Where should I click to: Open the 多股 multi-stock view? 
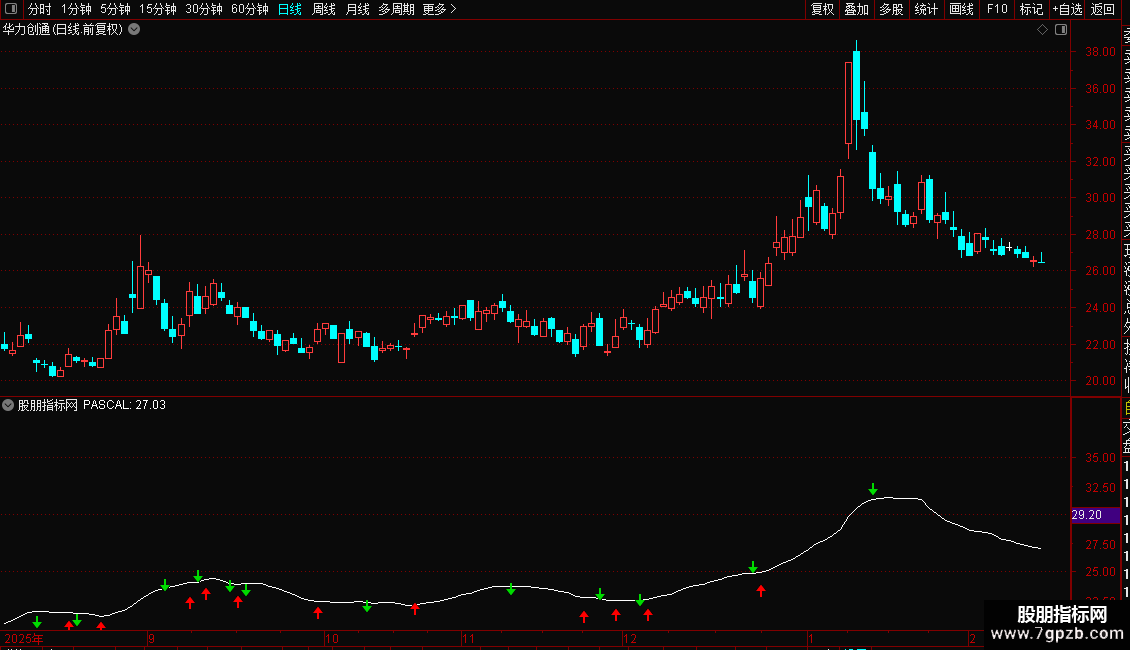(891, 9)
